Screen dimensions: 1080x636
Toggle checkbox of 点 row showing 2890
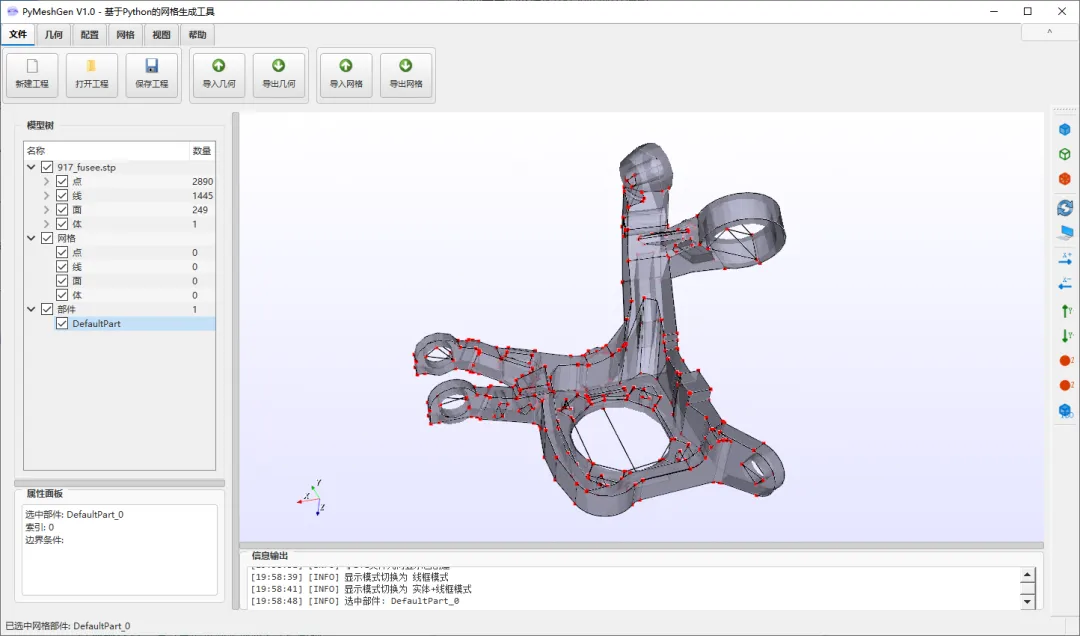coord(62,181)
